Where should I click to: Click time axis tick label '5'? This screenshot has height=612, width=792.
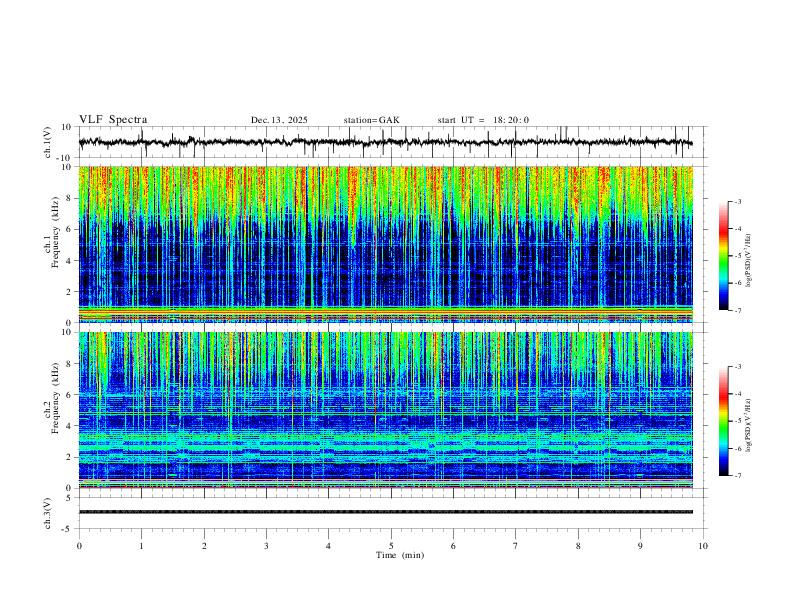click(x=391, y=546)
